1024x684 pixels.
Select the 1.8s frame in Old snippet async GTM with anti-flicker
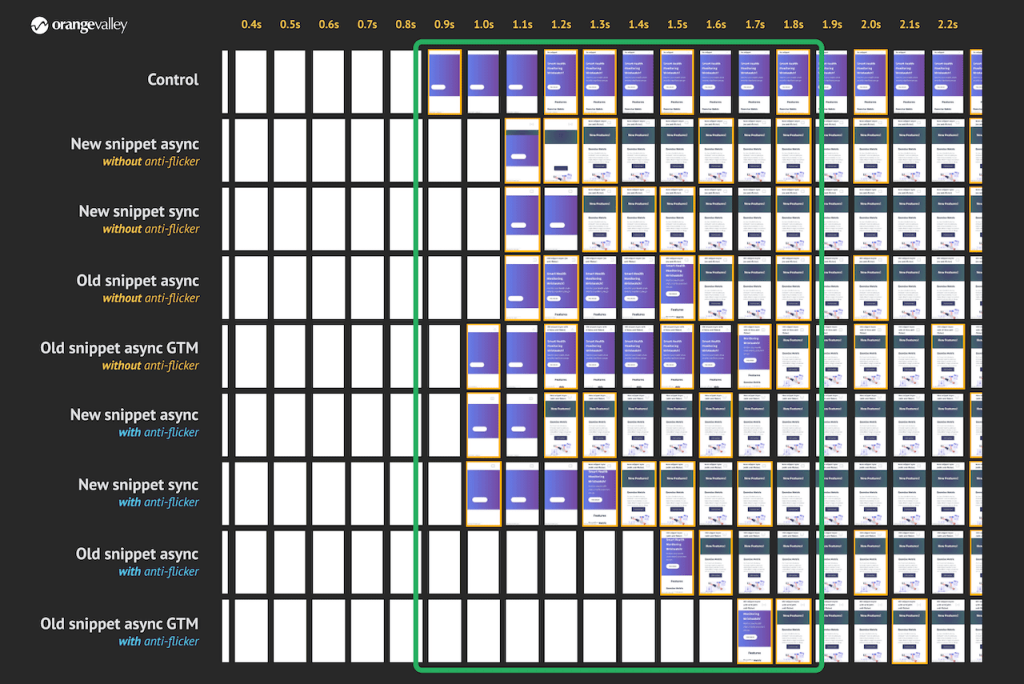pyautogui.click(x=794, y=631)
